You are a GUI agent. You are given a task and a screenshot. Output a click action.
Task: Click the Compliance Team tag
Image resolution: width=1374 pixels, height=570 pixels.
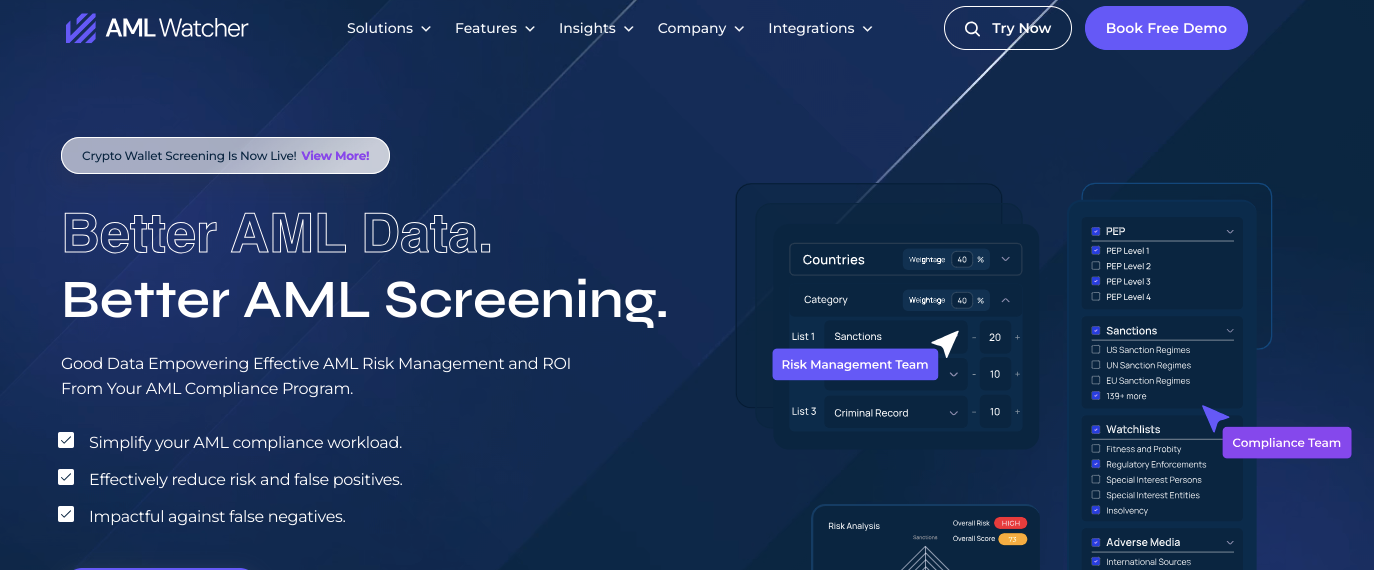point(1286,443)
